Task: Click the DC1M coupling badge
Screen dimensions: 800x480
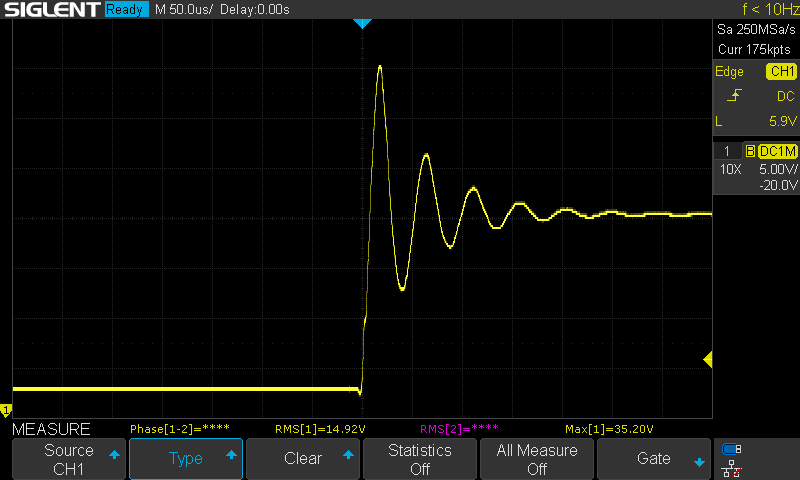Action: (x=777, y=151)
